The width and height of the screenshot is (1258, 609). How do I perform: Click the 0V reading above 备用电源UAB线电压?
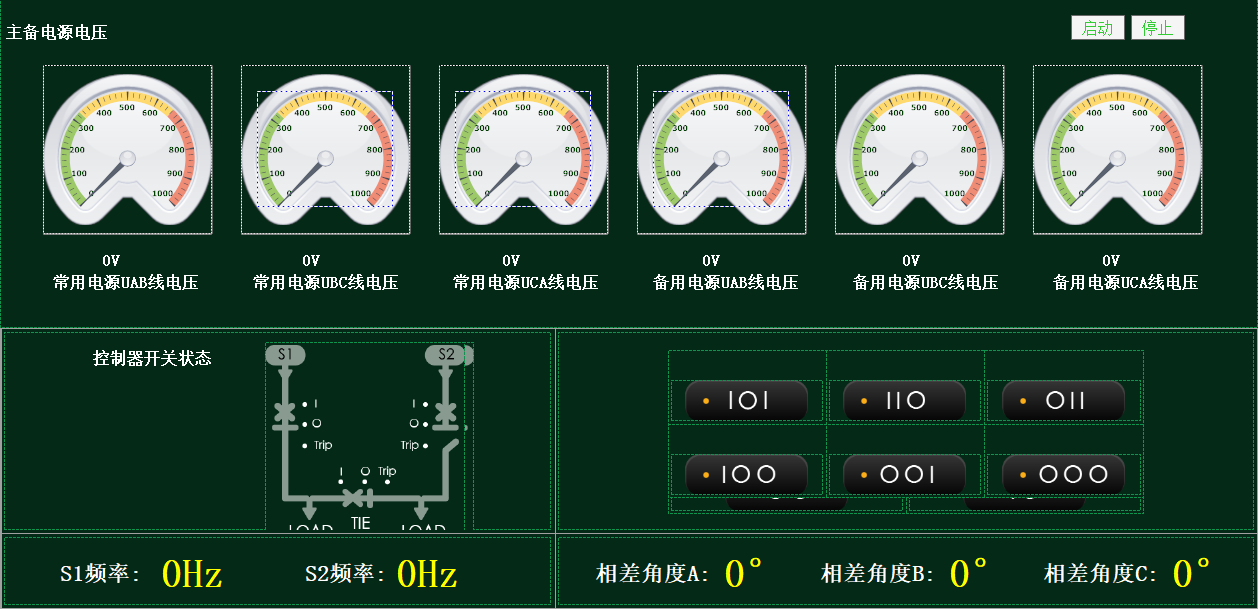pyautogui.click(x=711, y=261)
